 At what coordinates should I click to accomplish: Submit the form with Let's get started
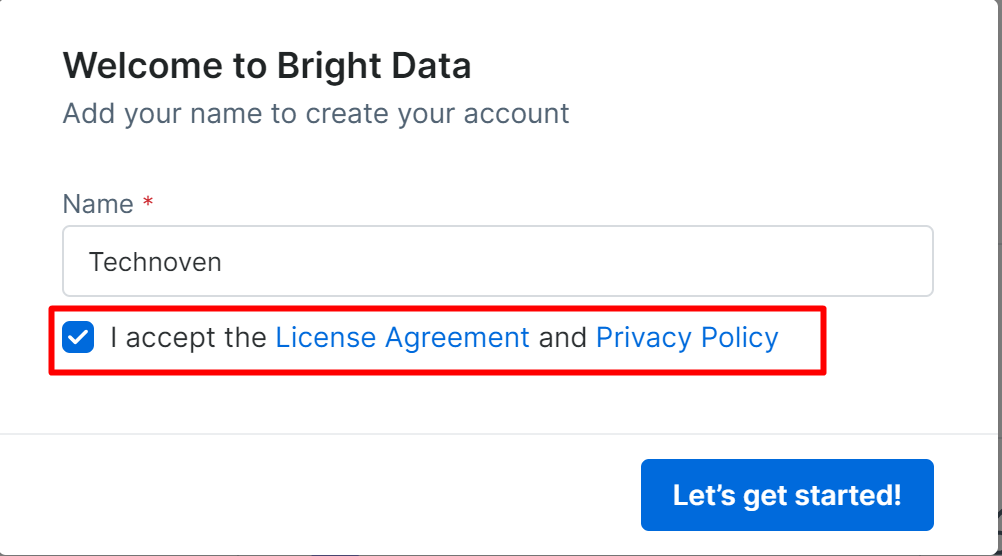(787, 495)
